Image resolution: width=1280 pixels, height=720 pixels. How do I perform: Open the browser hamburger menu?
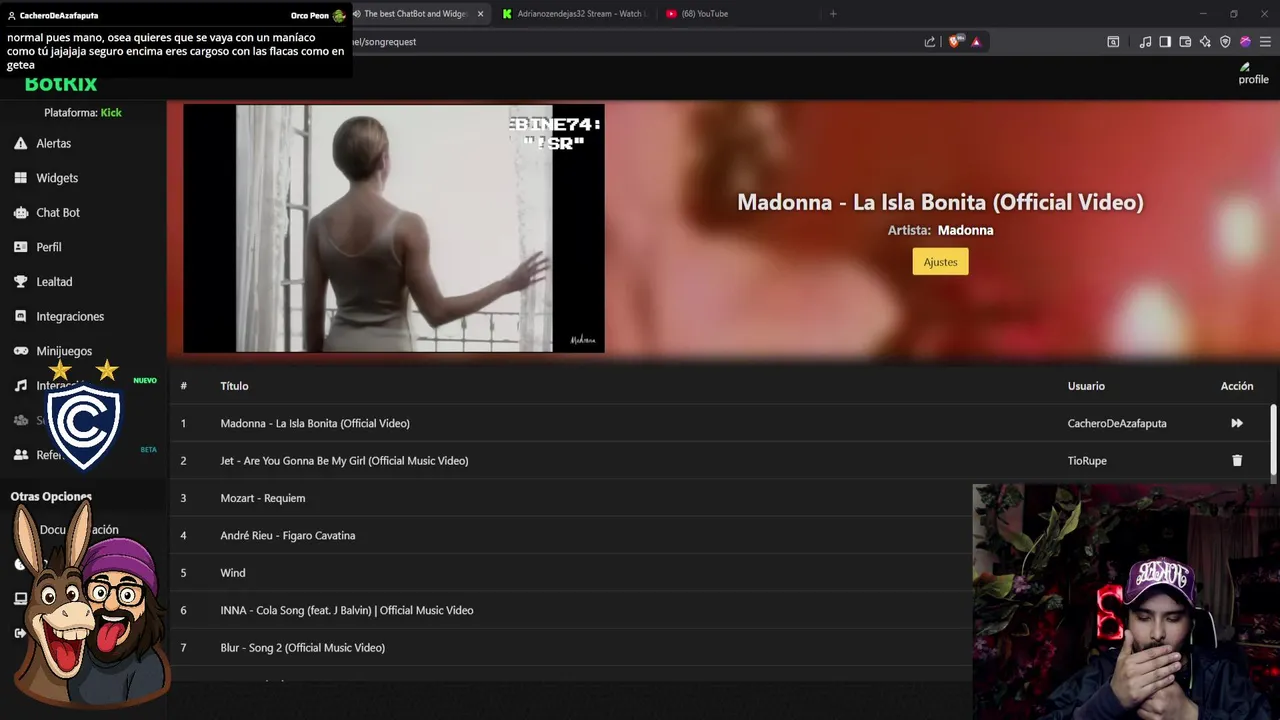pos(1265,42)
